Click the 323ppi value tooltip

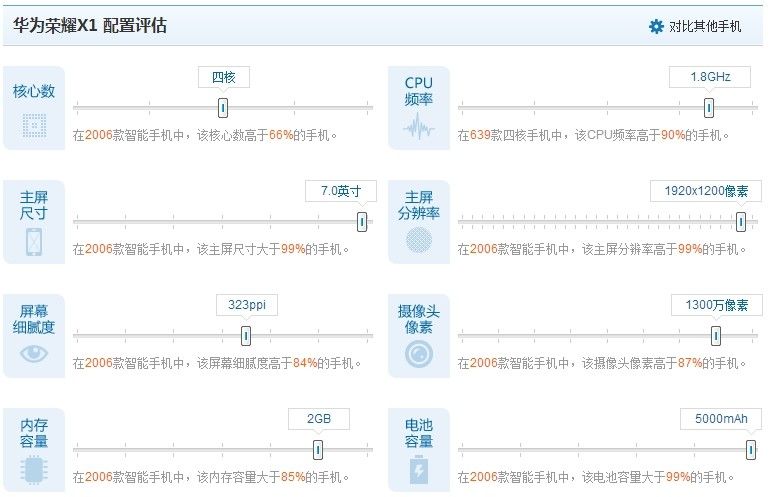click(247, 305)
